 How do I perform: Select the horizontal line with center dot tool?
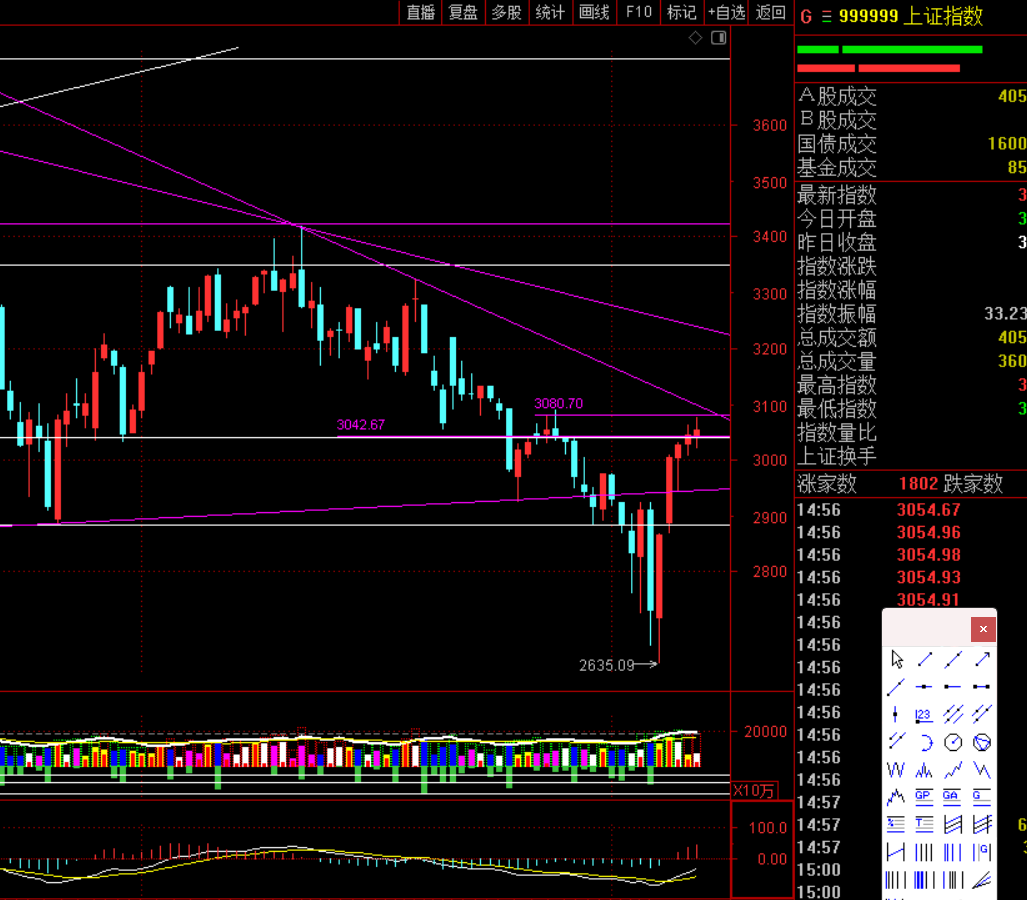click(924, 687)
